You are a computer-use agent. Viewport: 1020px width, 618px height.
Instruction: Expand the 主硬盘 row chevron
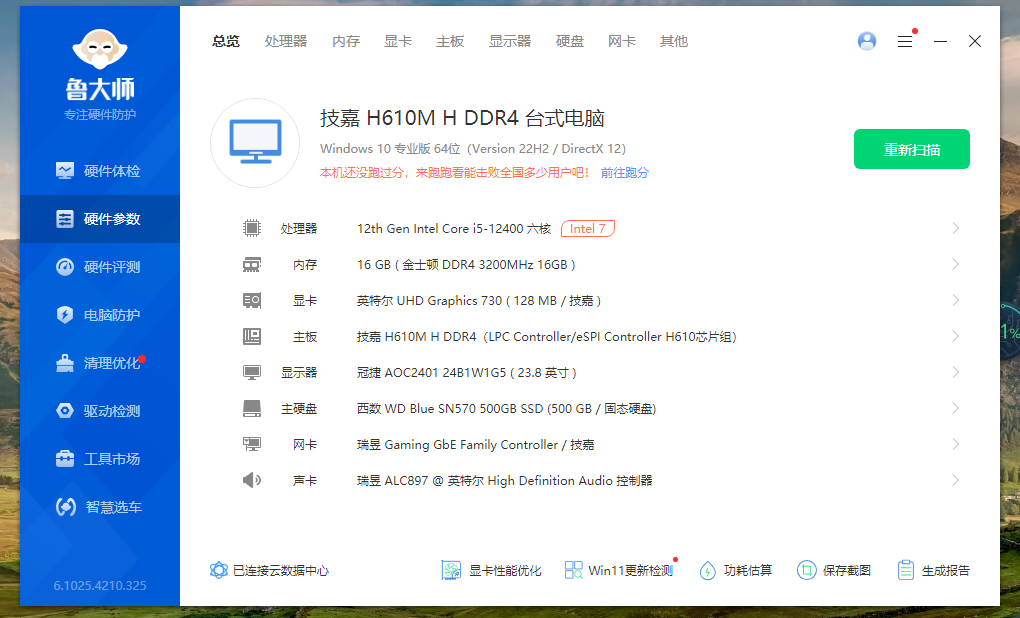pos(956,408)
